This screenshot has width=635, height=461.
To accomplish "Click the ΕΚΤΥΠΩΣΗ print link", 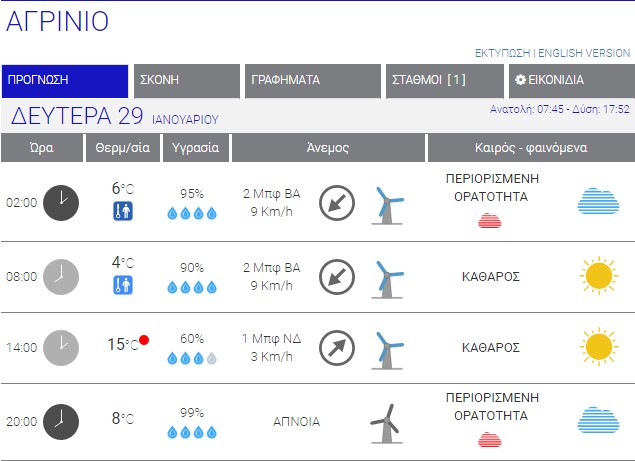I will (x=502, y=53).
